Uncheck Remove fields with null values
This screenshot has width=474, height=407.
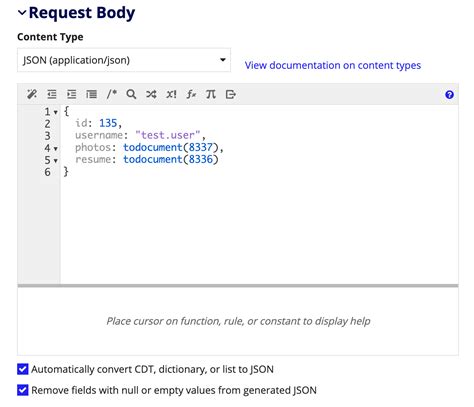click(23, 390)
